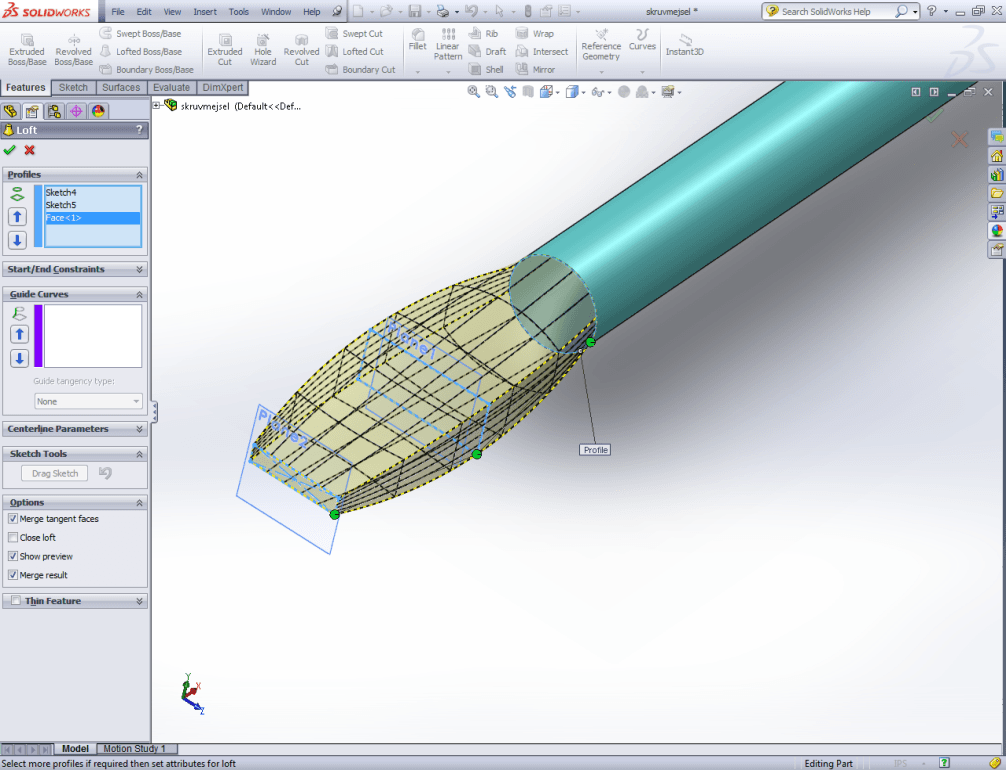Click the Intersect tool
Viewport: 1006px width, 770px height.
click(541, 51)
